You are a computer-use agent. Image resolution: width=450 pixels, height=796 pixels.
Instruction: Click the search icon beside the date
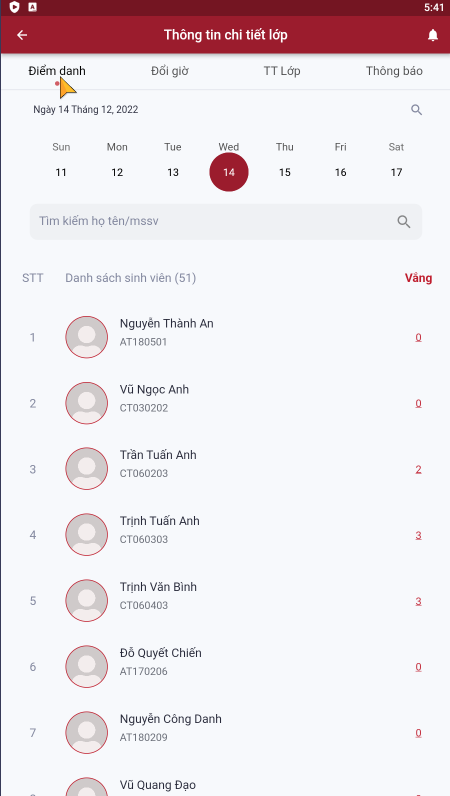(x=416, y=110)
